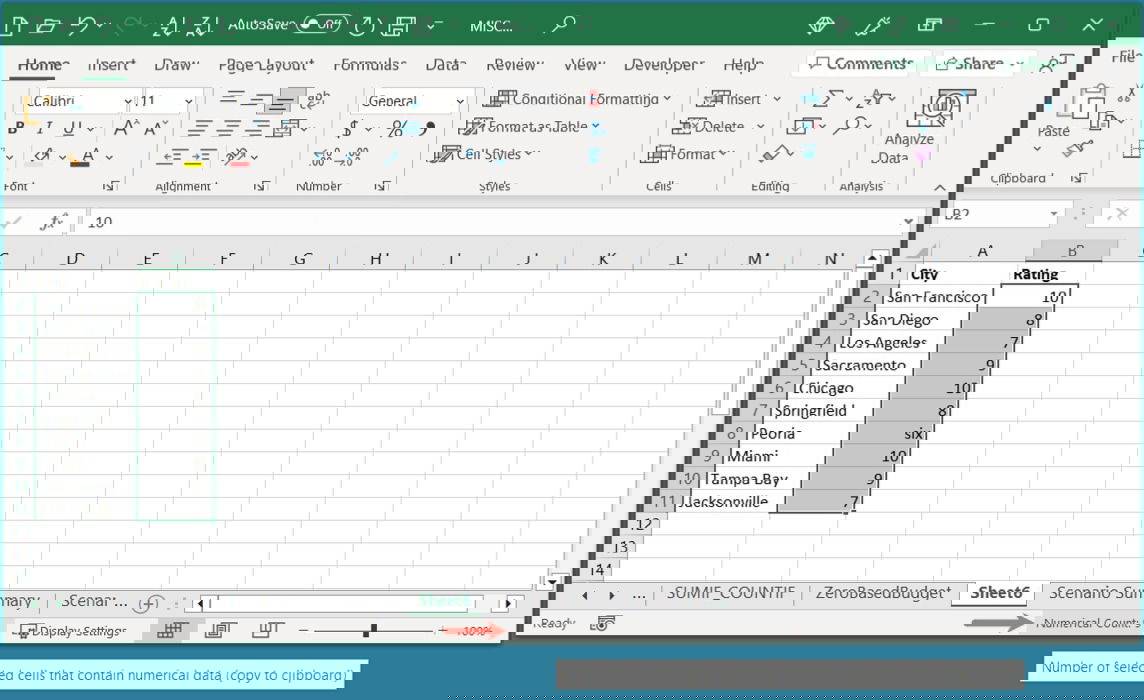Click the Increase Font Size icon
This screenshot has width=1144, height=700.
point(126,128)
